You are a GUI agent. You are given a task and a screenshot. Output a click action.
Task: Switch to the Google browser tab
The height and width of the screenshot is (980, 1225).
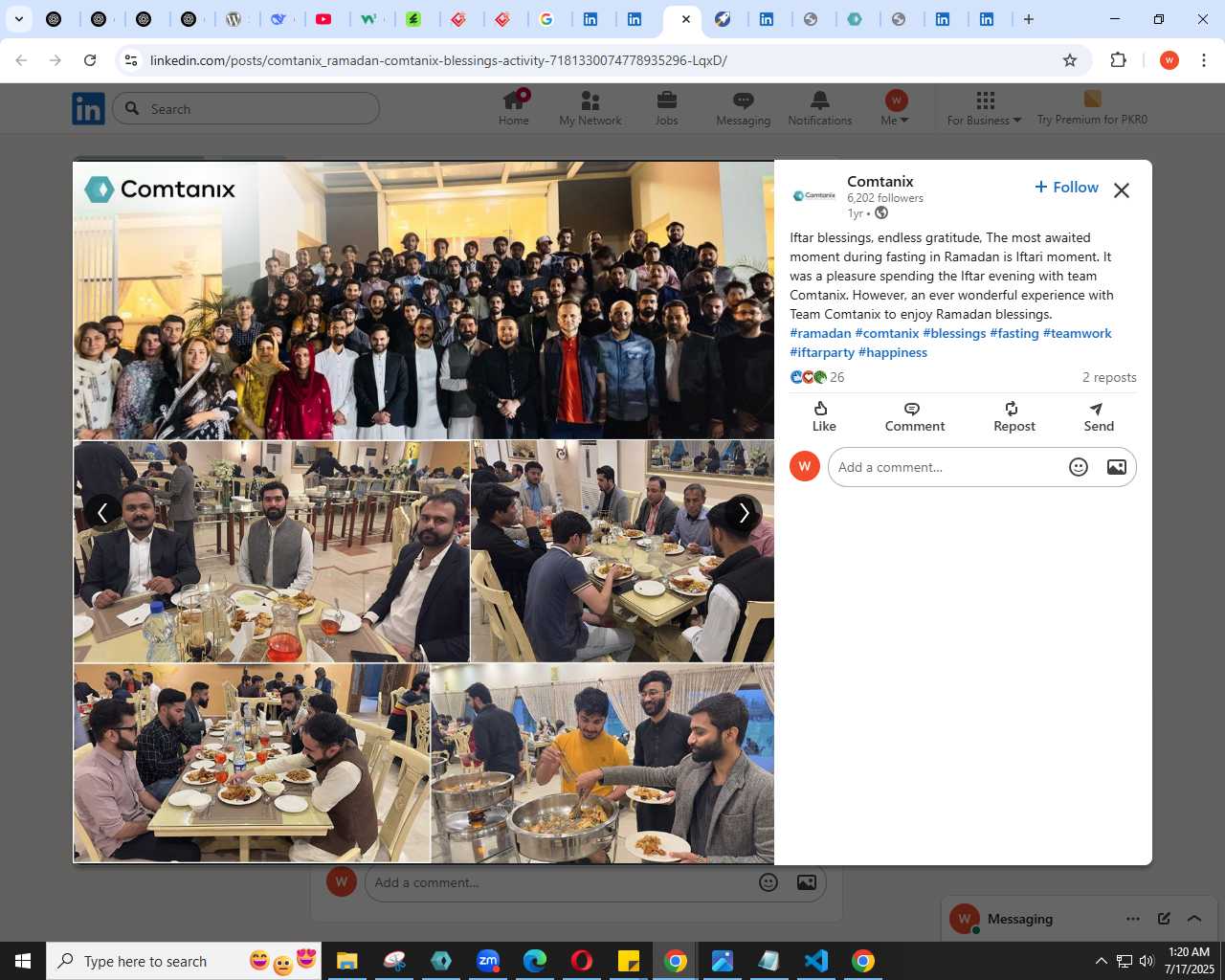(547, 19)
